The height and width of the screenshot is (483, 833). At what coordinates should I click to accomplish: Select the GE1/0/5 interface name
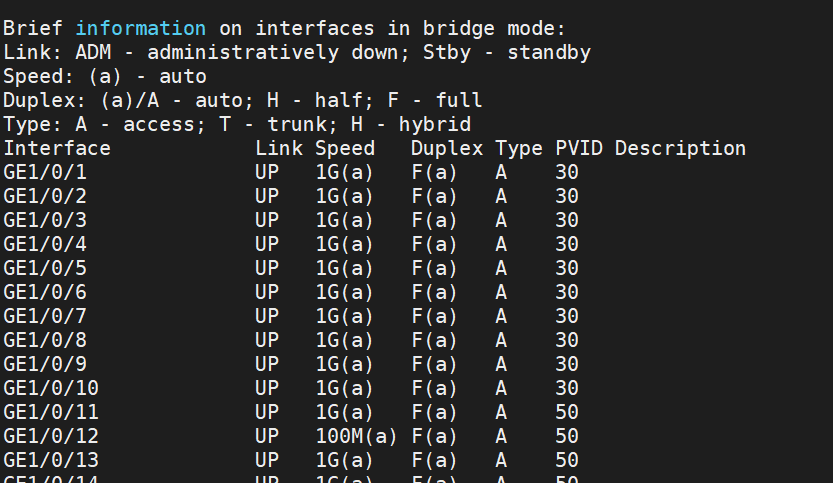click(x=45, y=268)
